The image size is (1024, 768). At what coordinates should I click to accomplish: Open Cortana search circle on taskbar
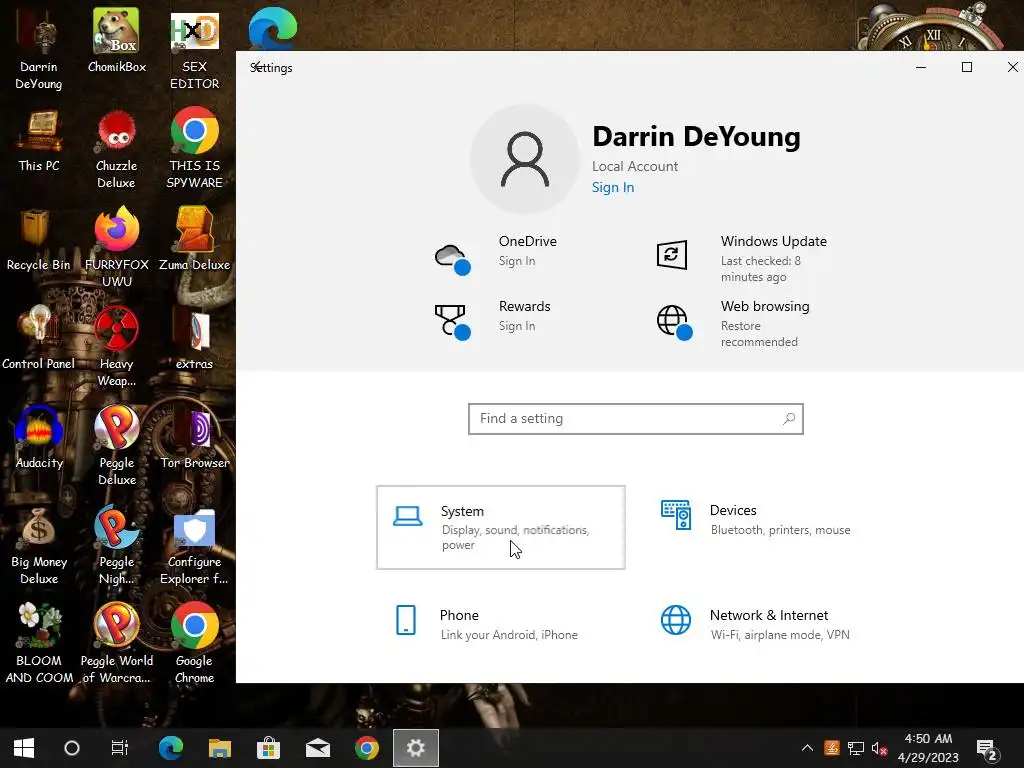72,748
